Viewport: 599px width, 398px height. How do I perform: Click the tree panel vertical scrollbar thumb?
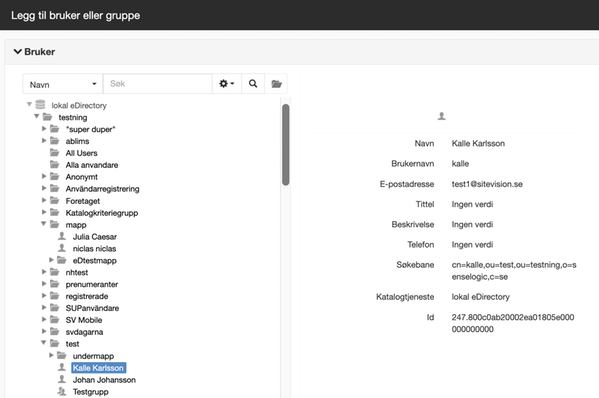(285, 144)
